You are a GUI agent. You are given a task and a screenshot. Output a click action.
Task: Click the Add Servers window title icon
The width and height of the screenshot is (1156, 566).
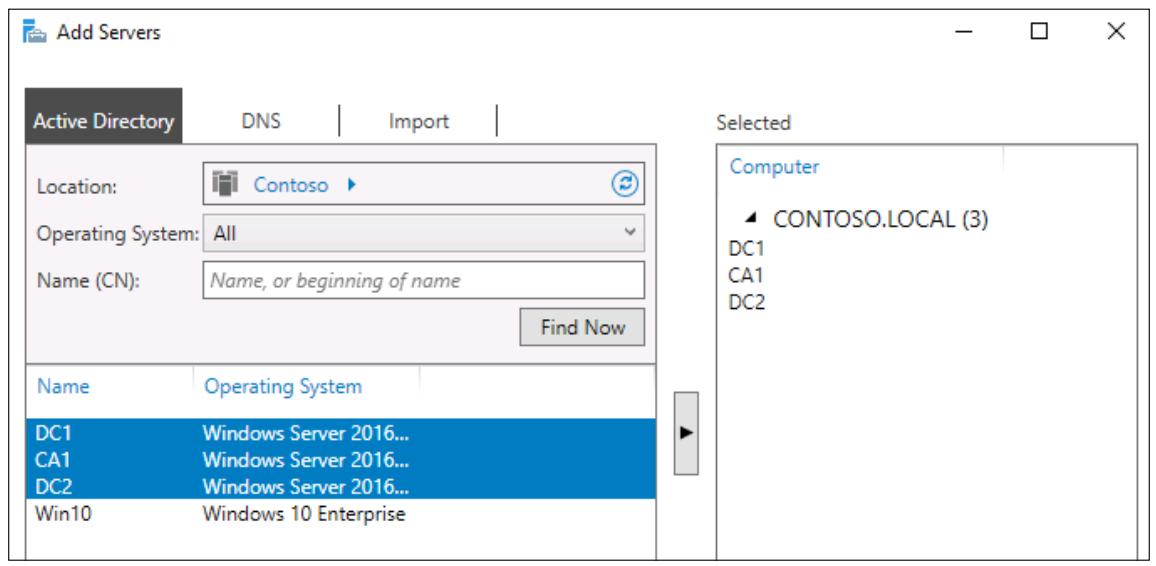(x=35, y=33)
